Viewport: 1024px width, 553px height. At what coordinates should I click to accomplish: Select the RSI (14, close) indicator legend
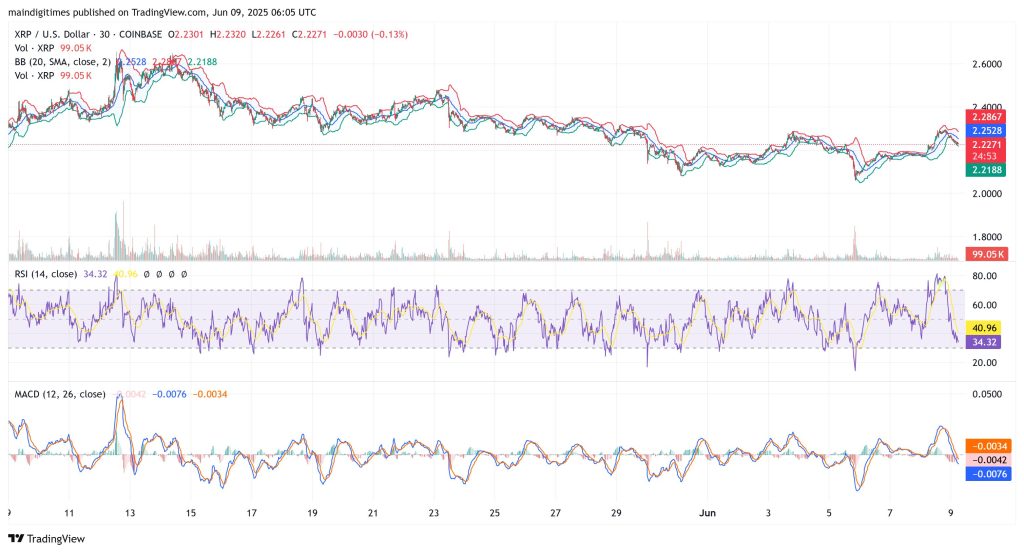[x=47, y=273]
